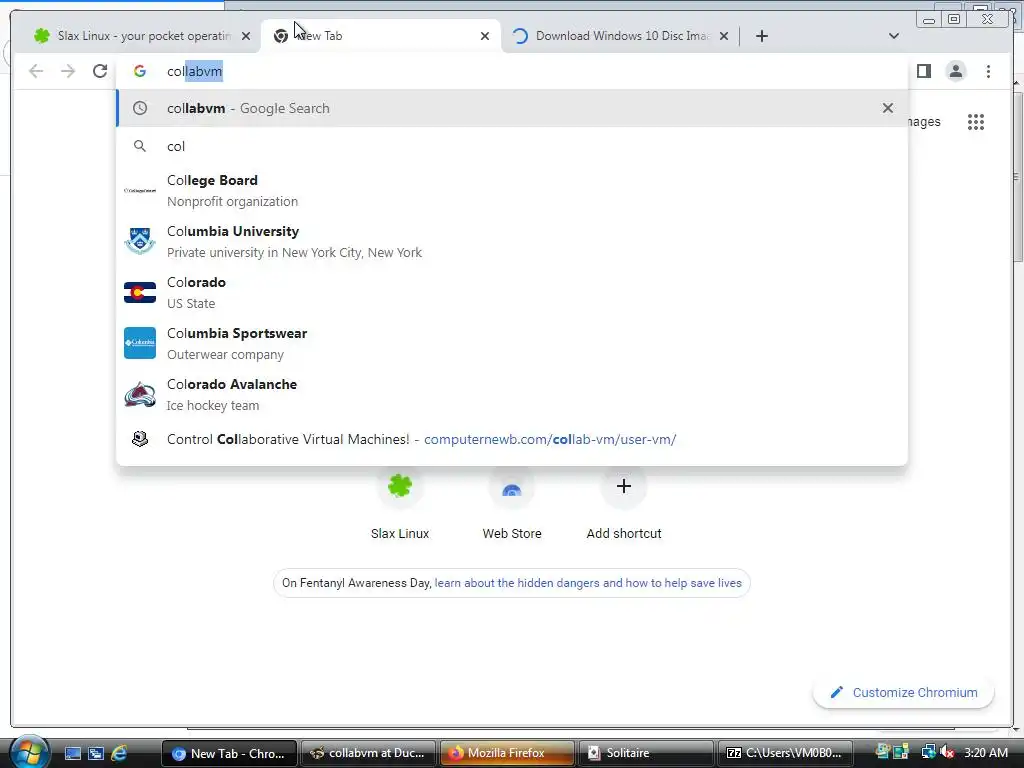Select Colorado US State suggestion
The height and width of the screenshot is (768, 1024).
(x=511, y=293)
